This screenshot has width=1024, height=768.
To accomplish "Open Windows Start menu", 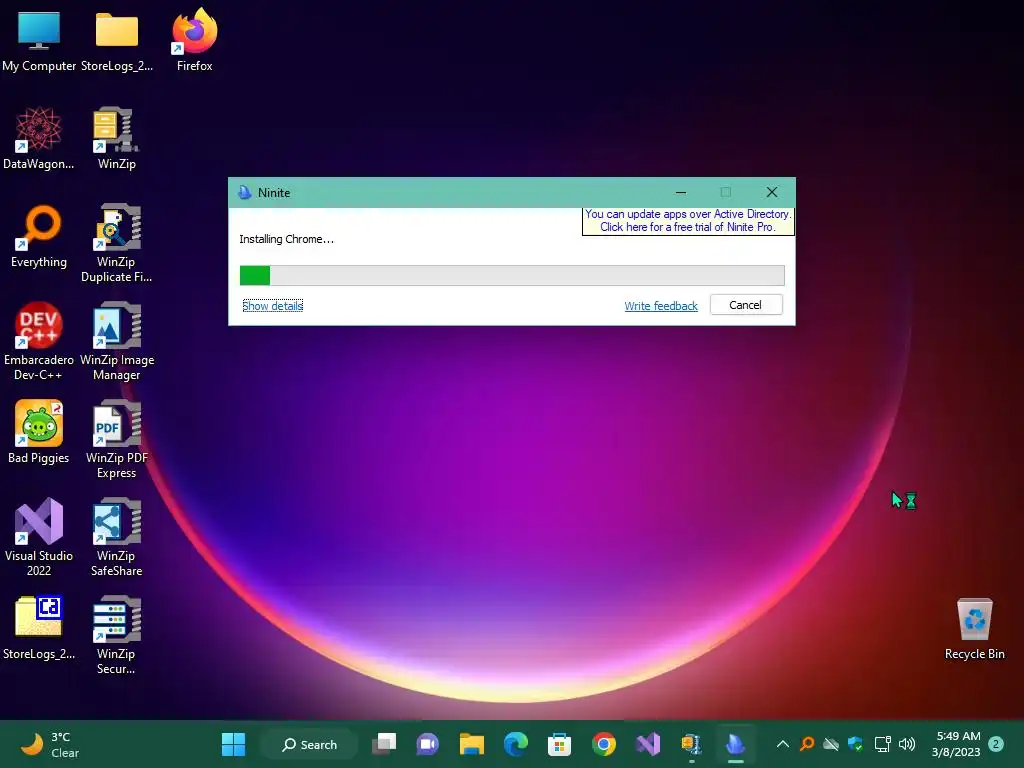I will (233, 744).
